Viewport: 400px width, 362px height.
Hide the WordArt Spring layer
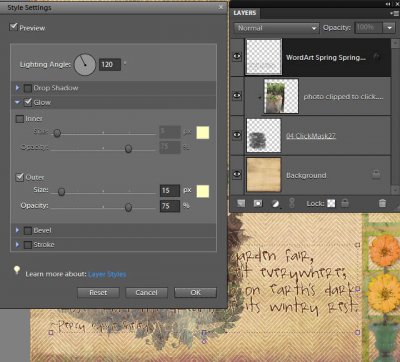(237, 56)
